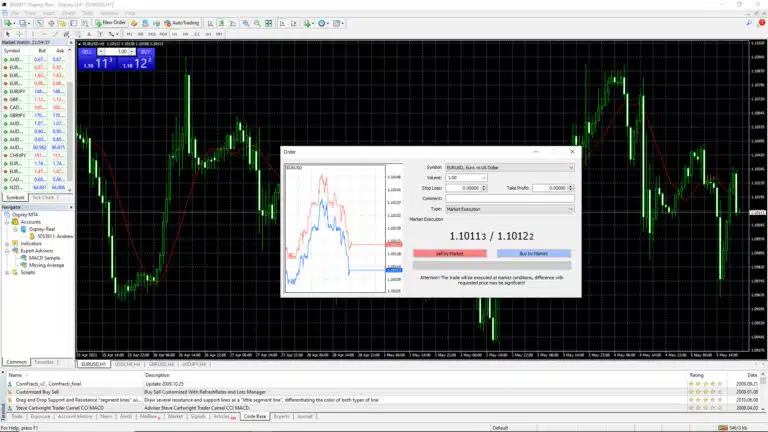The width and height of the screenshot is (768, 432).
Task: Toggle the chart auto scroll option
Action: pyautogui.click(x=283, y=23)
